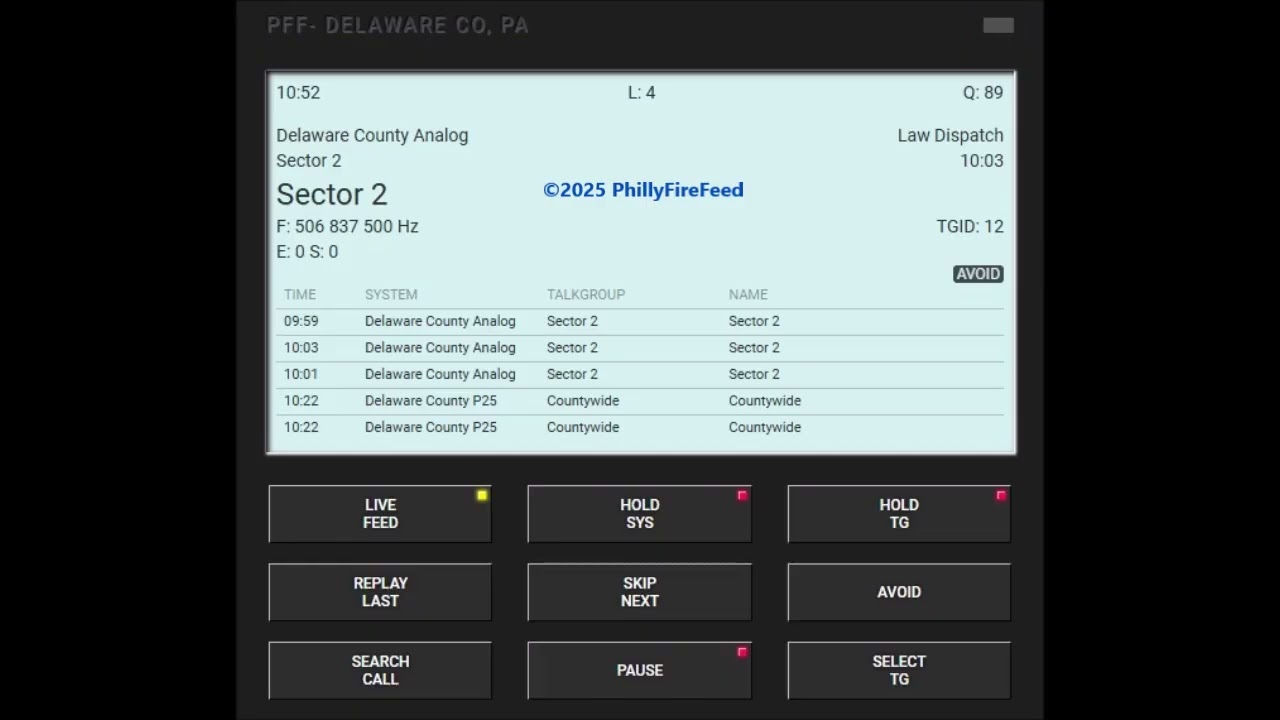Toggle the HOLD SYS button
This screenshot has height=720, width=1280.
640,514
